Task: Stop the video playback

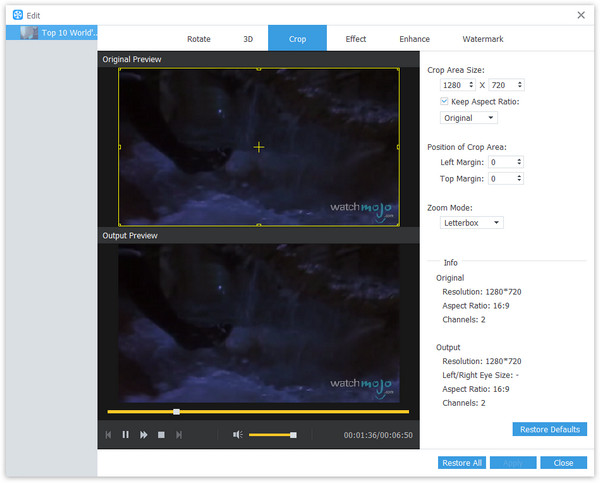Action: click(161, 435)
